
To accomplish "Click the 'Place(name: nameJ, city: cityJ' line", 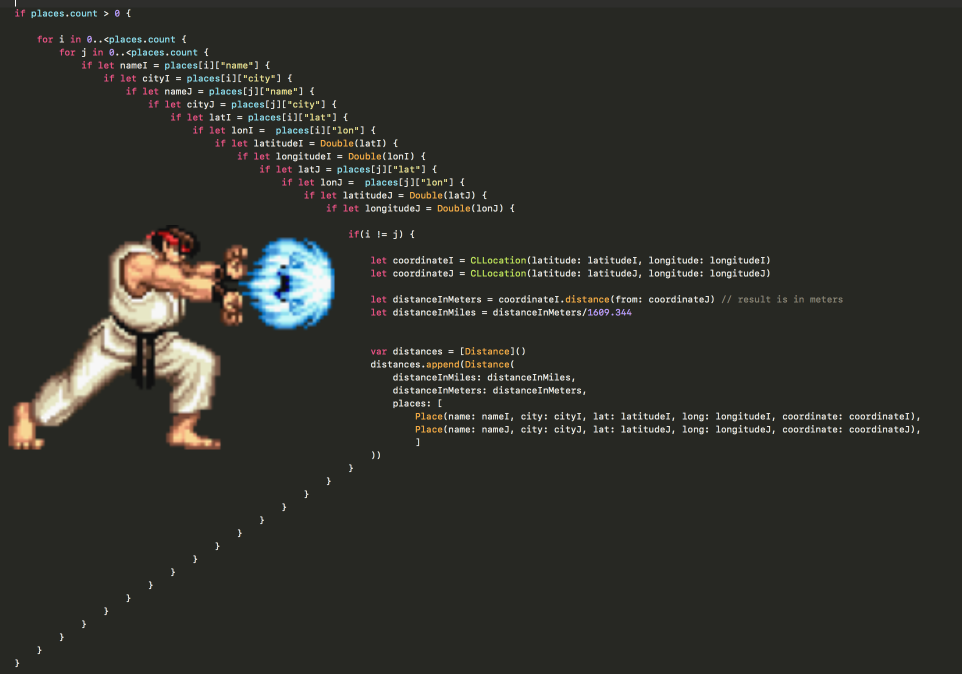I will coord(668,430).
